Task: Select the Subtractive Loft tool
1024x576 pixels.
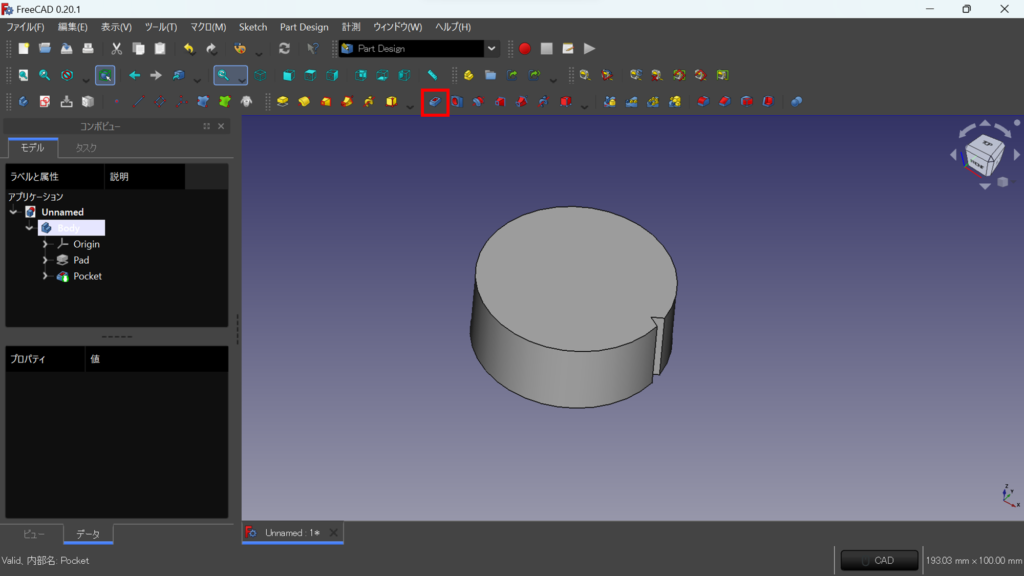Action: [x=500, y=102]
